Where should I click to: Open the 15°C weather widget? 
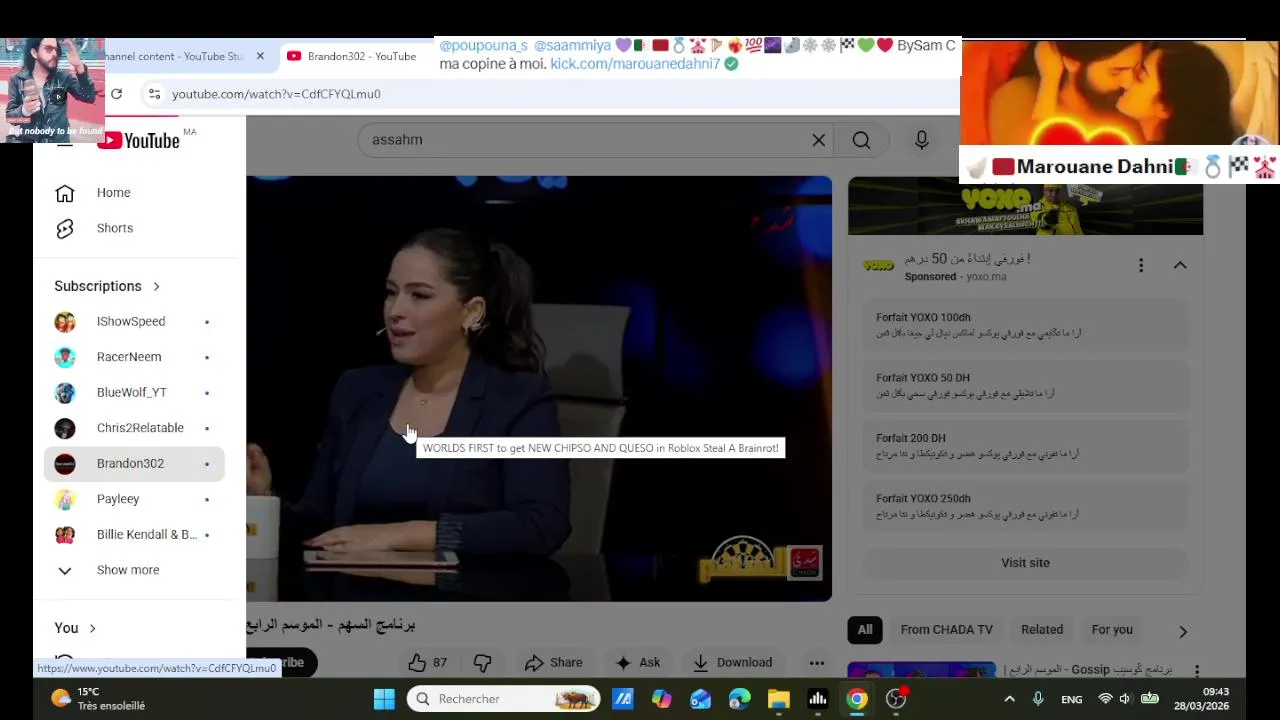pyautogui.click(x=97, y=699)
